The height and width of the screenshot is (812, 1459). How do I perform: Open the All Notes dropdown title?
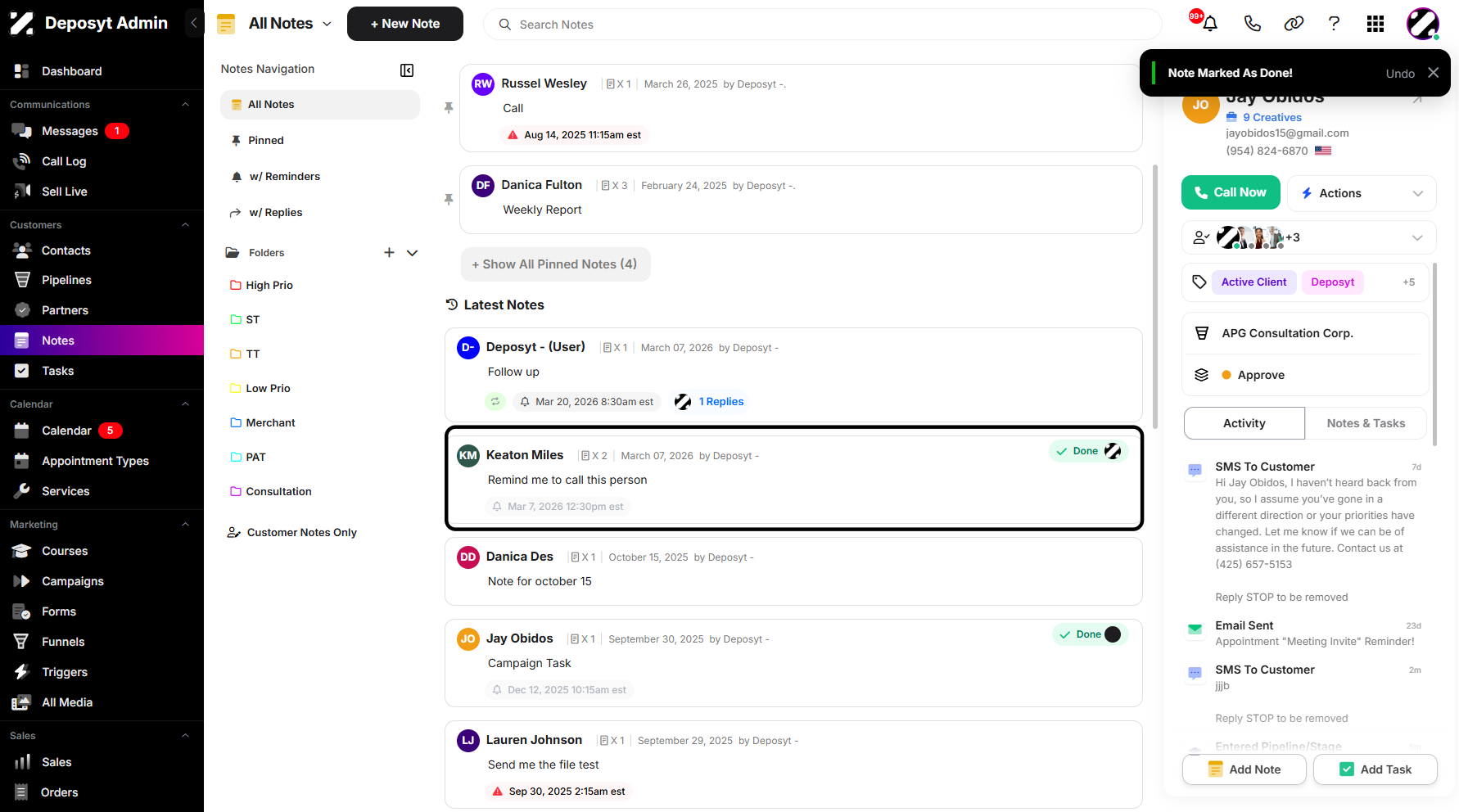coord(290,24)
